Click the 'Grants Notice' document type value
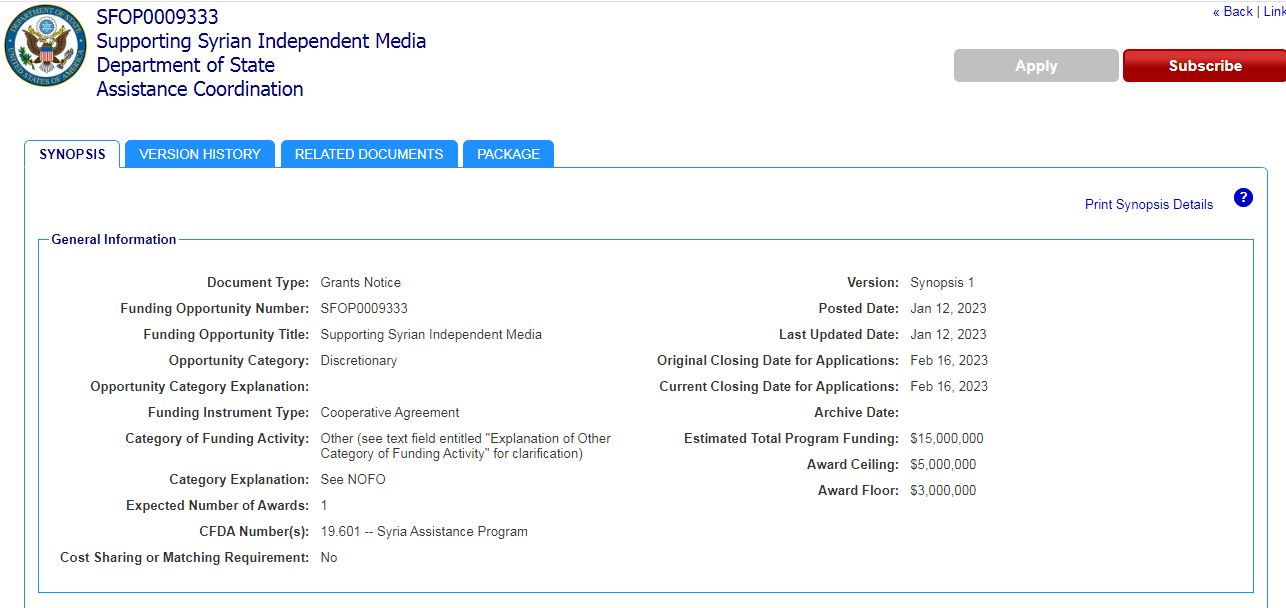The width and height of the screenshot is (1286, 608). (x=361, y=283)
